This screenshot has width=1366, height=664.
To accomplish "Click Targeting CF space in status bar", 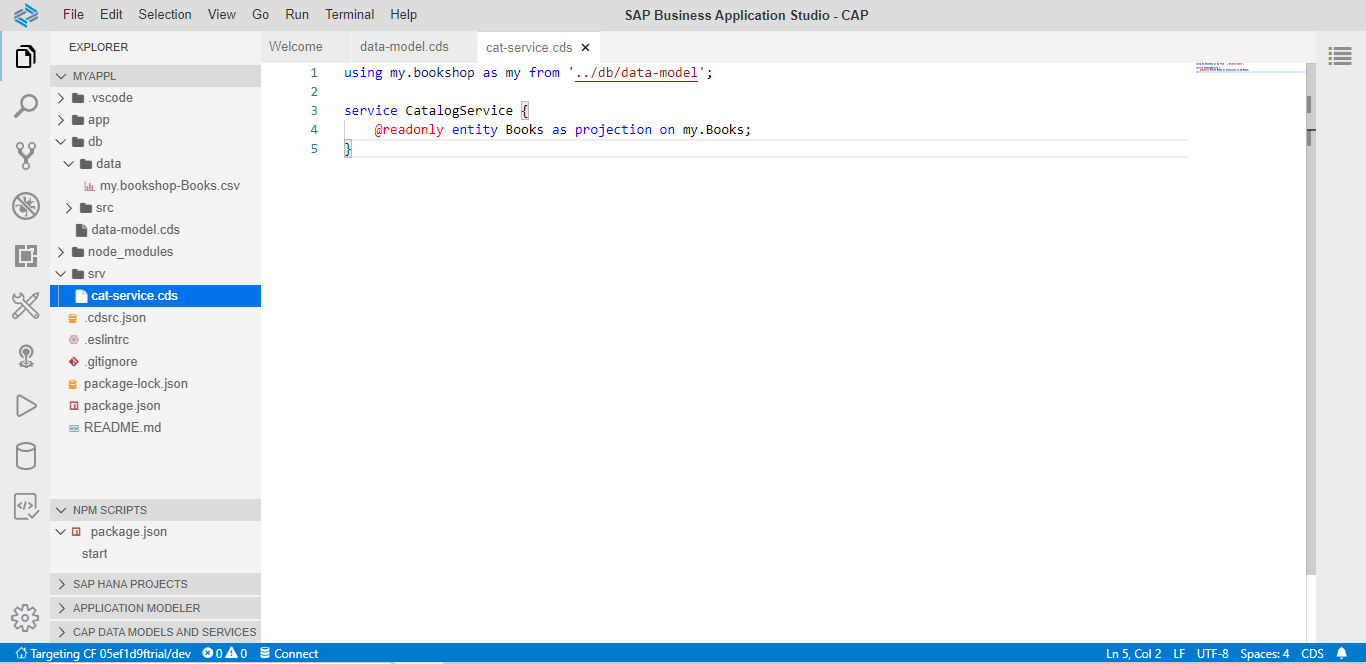I will pyautogui.click(x=102, y=654).
